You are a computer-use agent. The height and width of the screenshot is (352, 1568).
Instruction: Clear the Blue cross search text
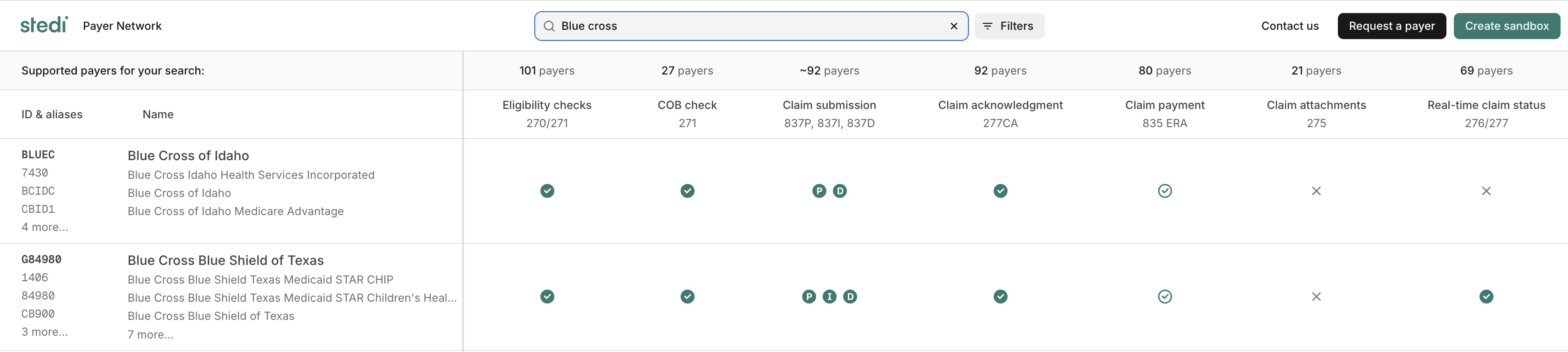tap(953, 26)
